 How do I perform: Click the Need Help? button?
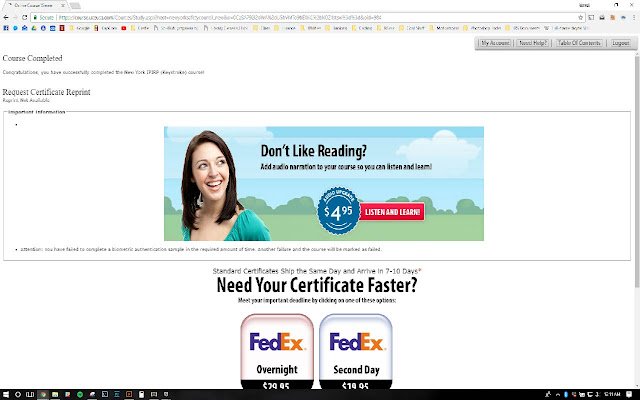point(533,43)
